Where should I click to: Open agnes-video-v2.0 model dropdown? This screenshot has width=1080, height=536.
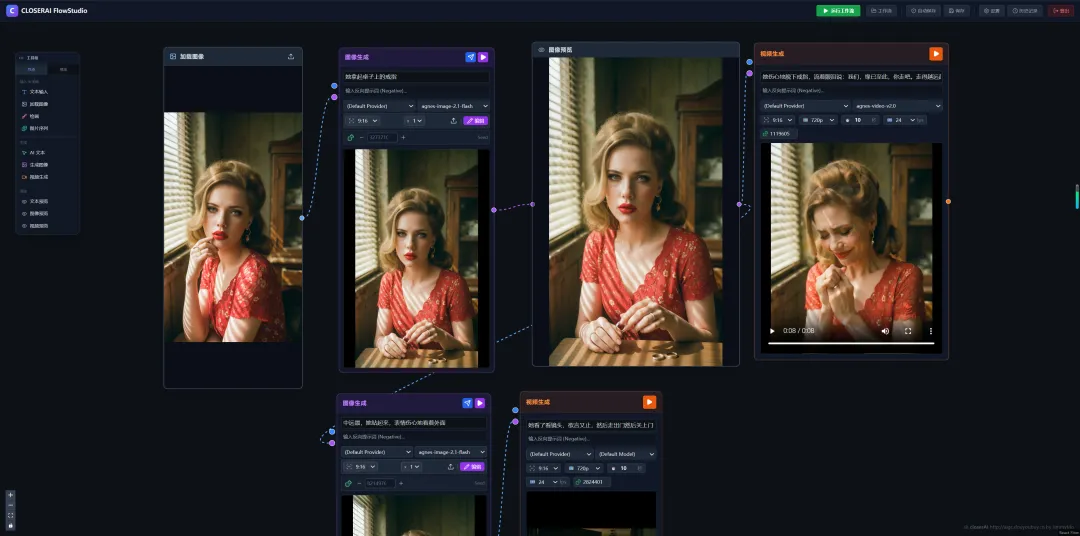[897, 106]
